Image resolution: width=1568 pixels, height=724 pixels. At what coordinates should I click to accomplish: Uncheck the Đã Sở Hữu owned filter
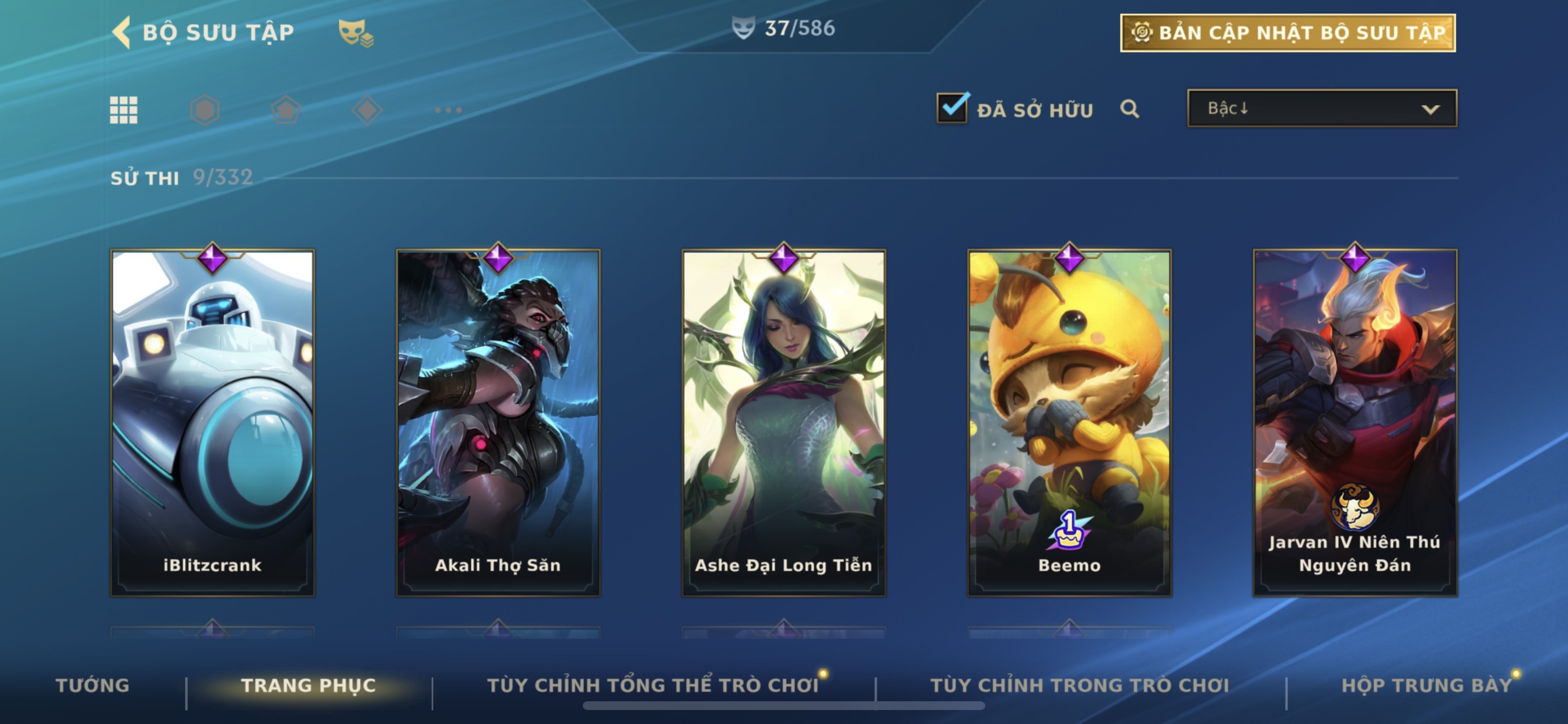[x=953, y=108]
